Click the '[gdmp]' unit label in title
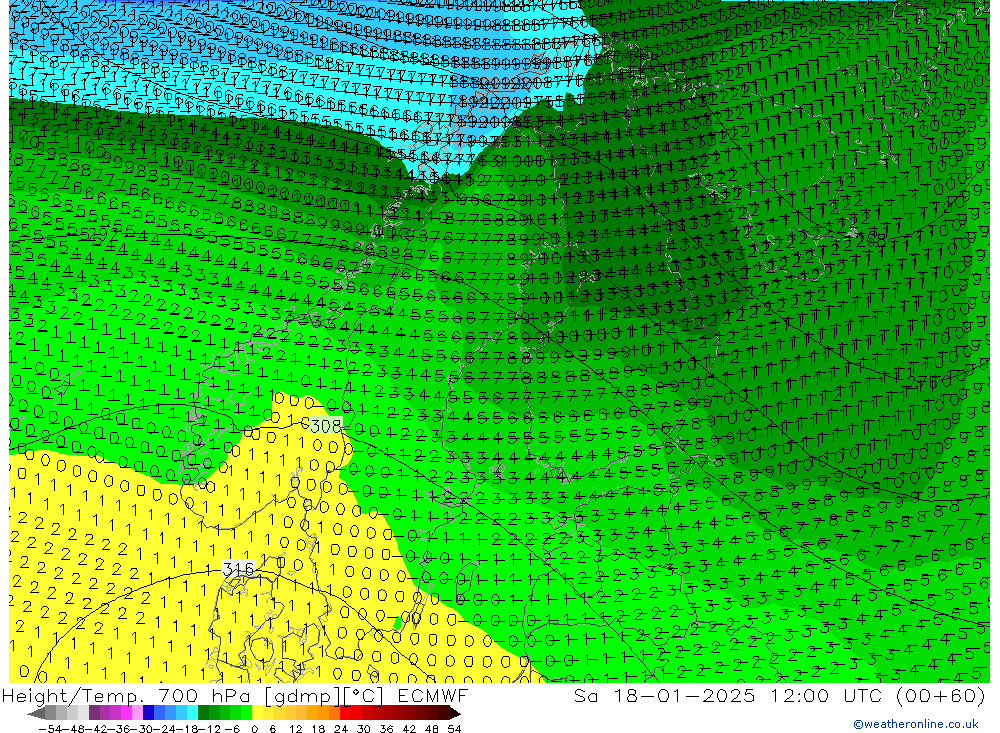 click(302, 696)
